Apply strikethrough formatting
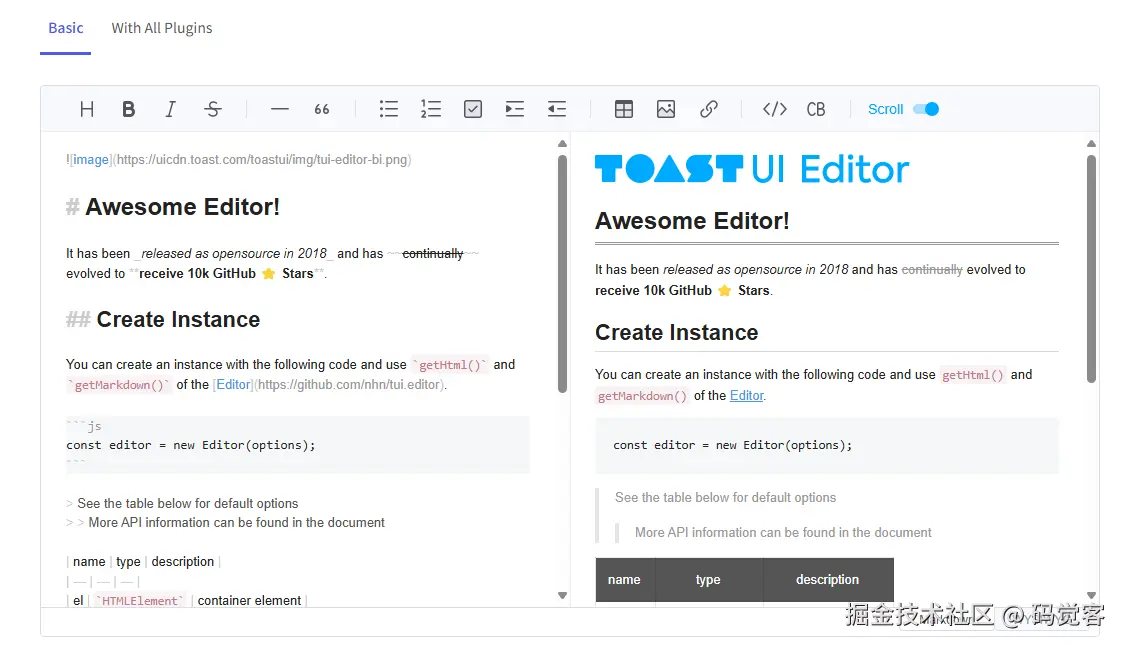Viewport: 1125px width, 648px height. point(212,109)
